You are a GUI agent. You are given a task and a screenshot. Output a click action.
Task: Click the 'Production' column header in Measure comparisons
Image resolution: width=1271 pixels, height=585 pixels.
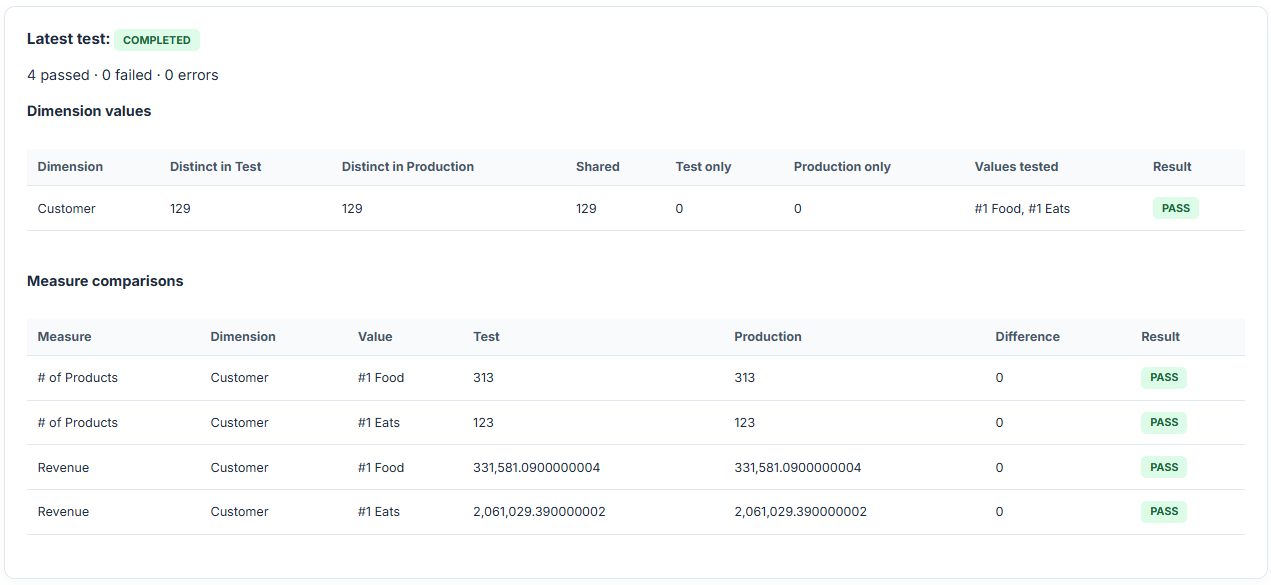[768, 337]
